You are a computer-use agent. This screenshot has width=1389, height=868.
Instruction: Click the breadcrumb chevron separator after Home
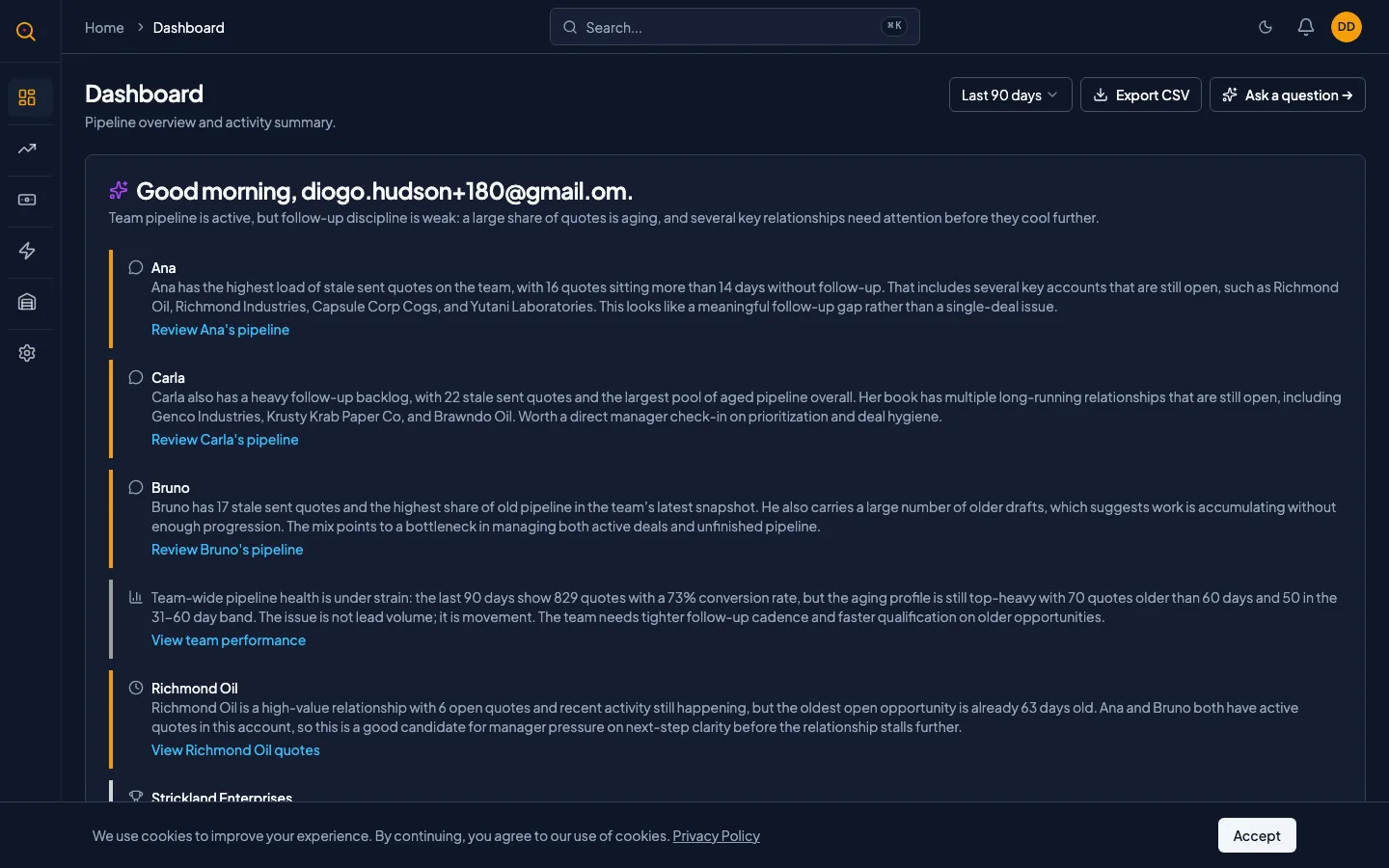coord(140,28)
